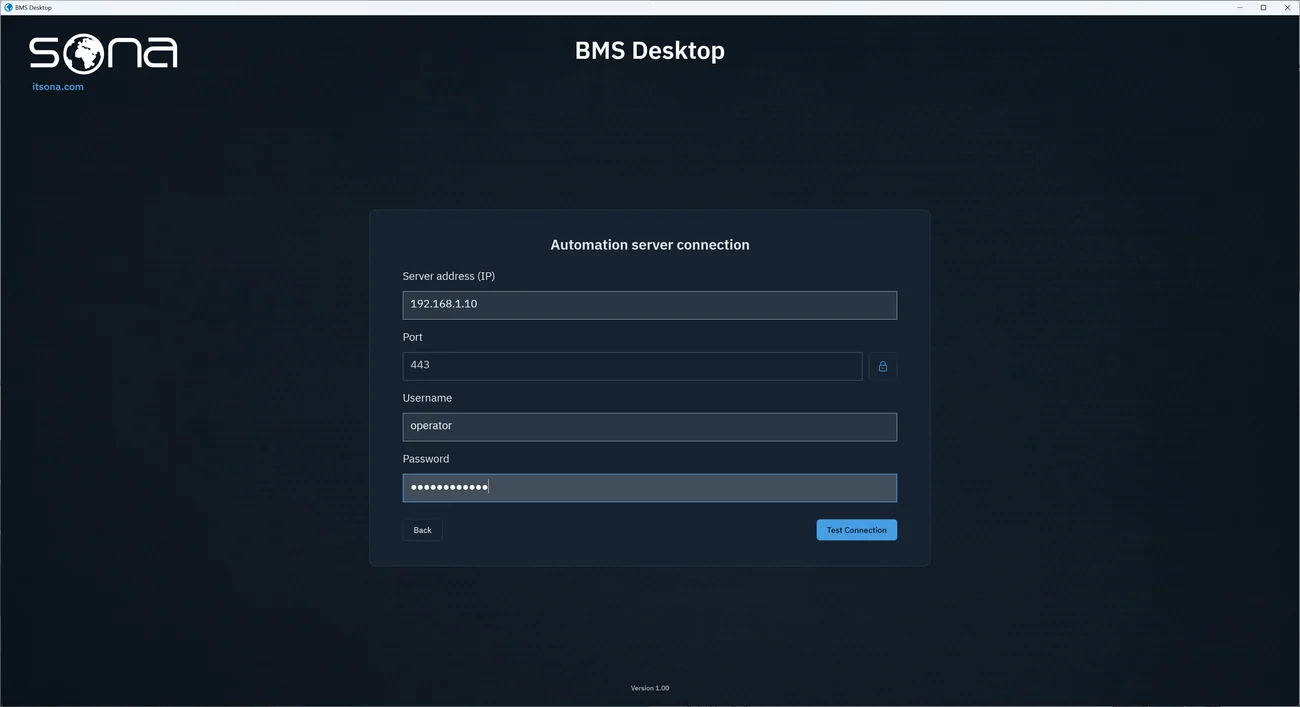Click the Sona globe logo
The width and height of the screenshot is (1300, 707).
pyautogui.click(x=103, y=53)
